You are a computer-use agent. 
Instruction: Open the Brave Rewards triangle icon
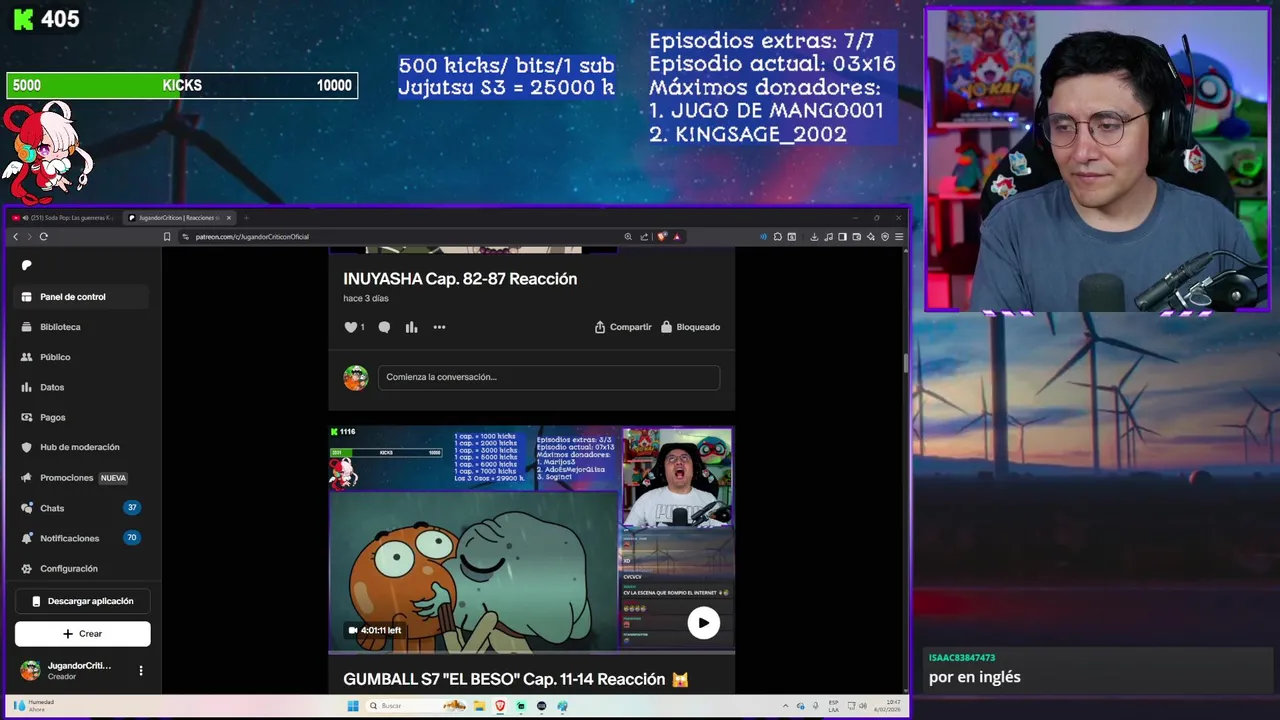click(x=677, y=237)
